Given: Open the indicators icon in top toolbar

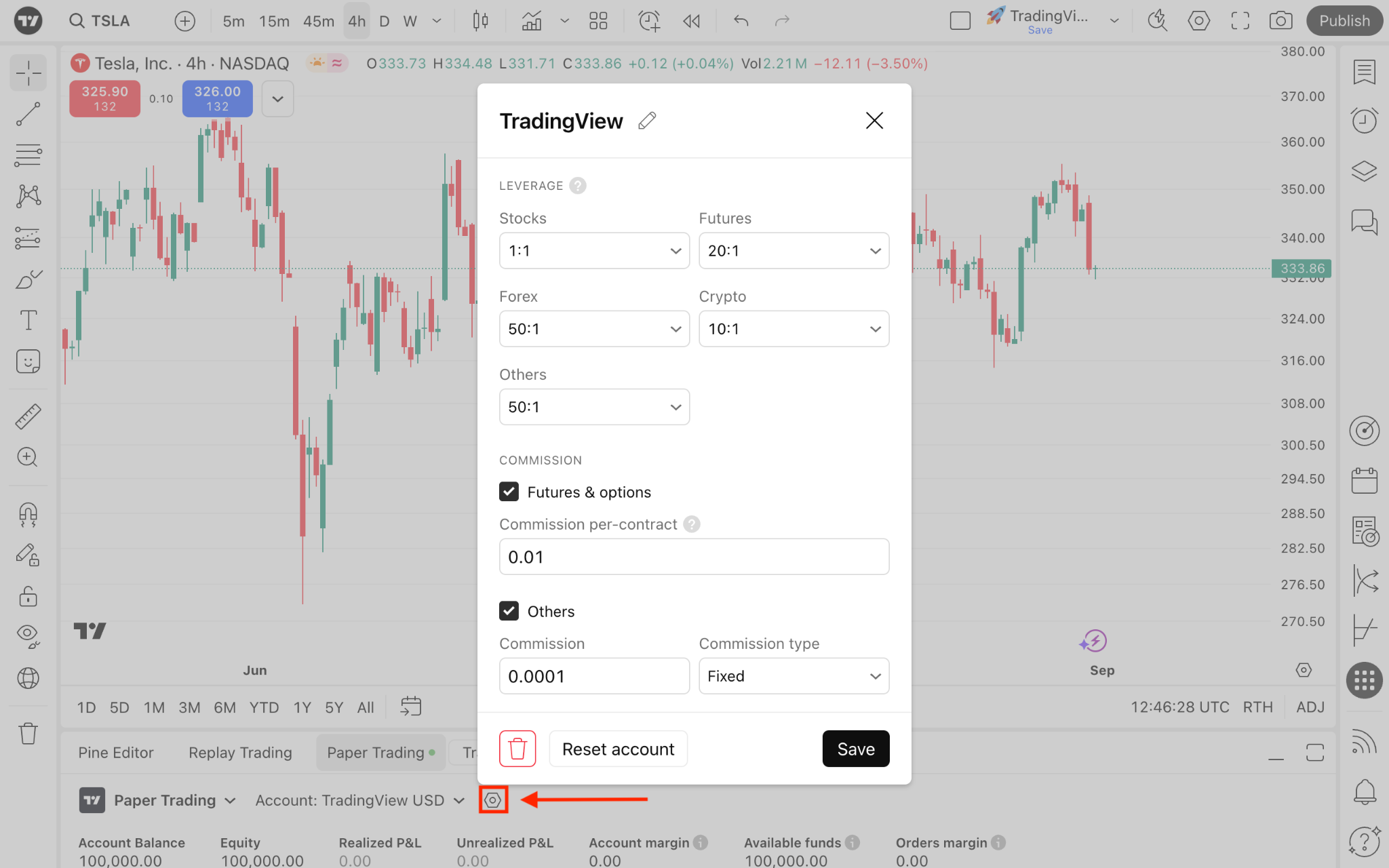Looking at the screenshot, I should point(531,20).
